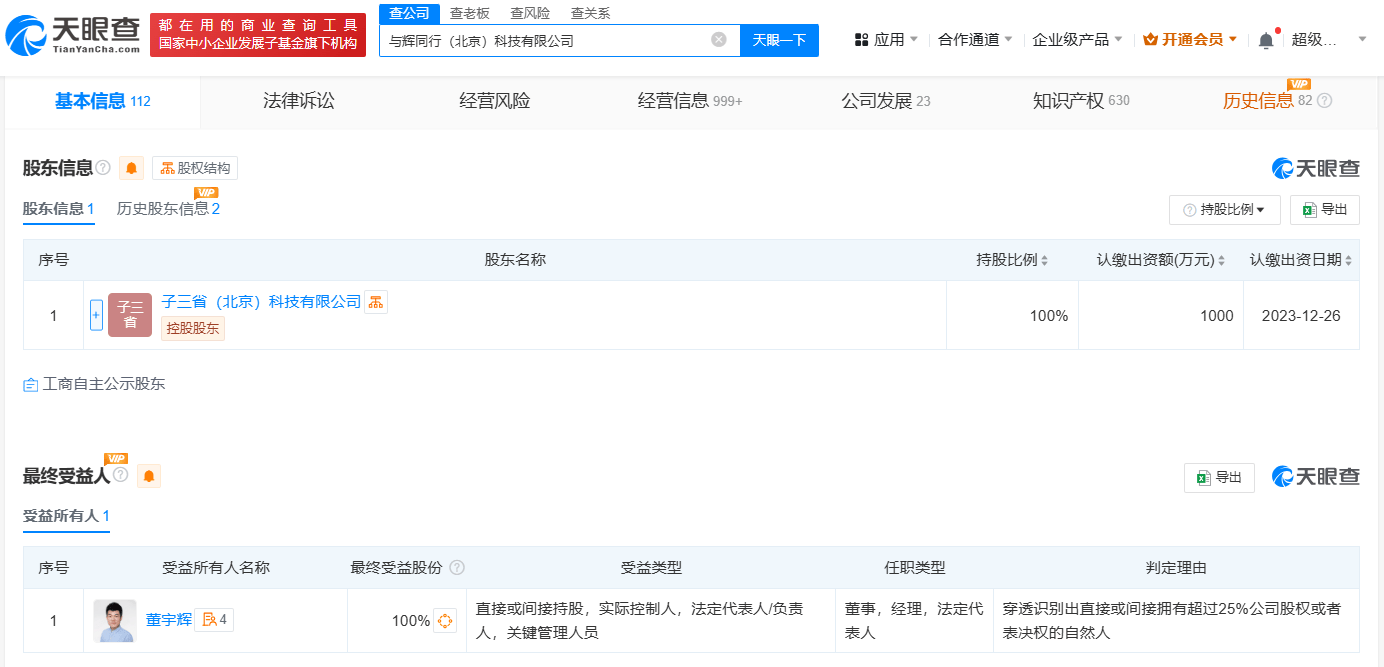This screenshot has height=667, width=1384.
Task: Expand the 企业级产品 menu
Action: click(x=1076, y=40)
